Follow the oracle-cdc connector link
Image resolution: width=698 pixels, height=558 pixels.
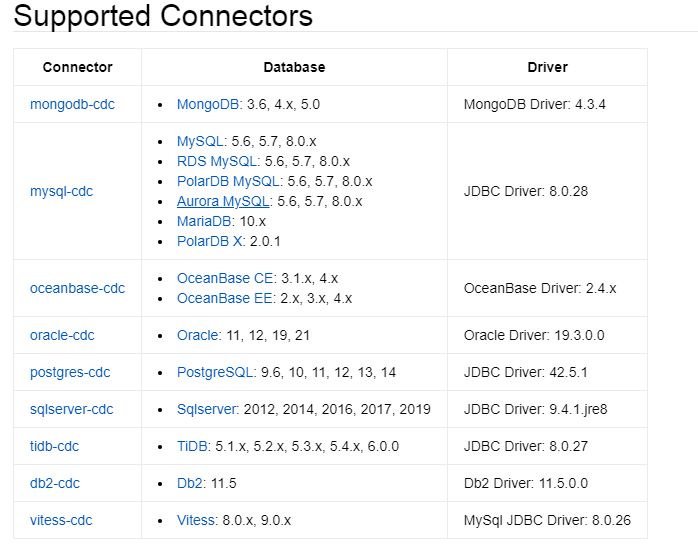(x=62, y=335)
